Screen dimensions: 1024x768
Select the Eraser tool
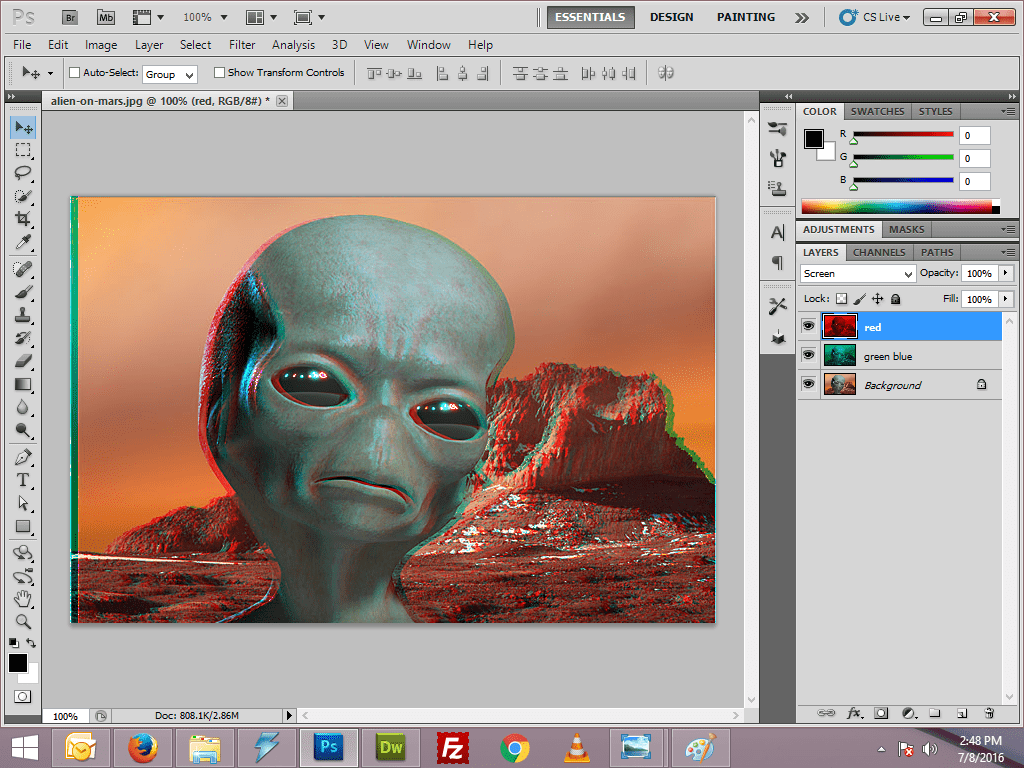pyautogui.click(x=23, y=360)
